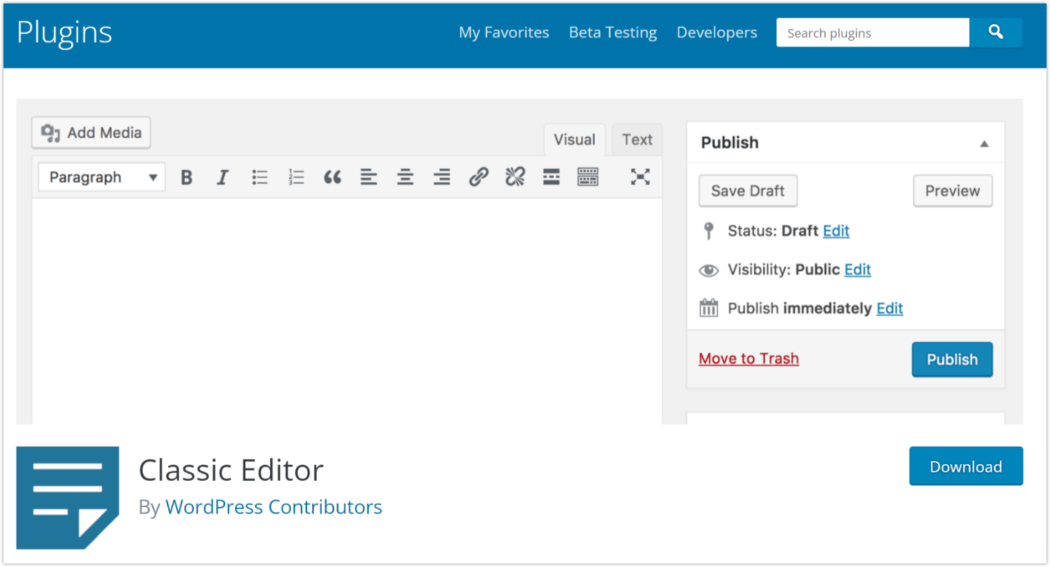Toggle italic formatting in editor toolbar
This screenshot has width=1050, height=567.
[222, 177]
